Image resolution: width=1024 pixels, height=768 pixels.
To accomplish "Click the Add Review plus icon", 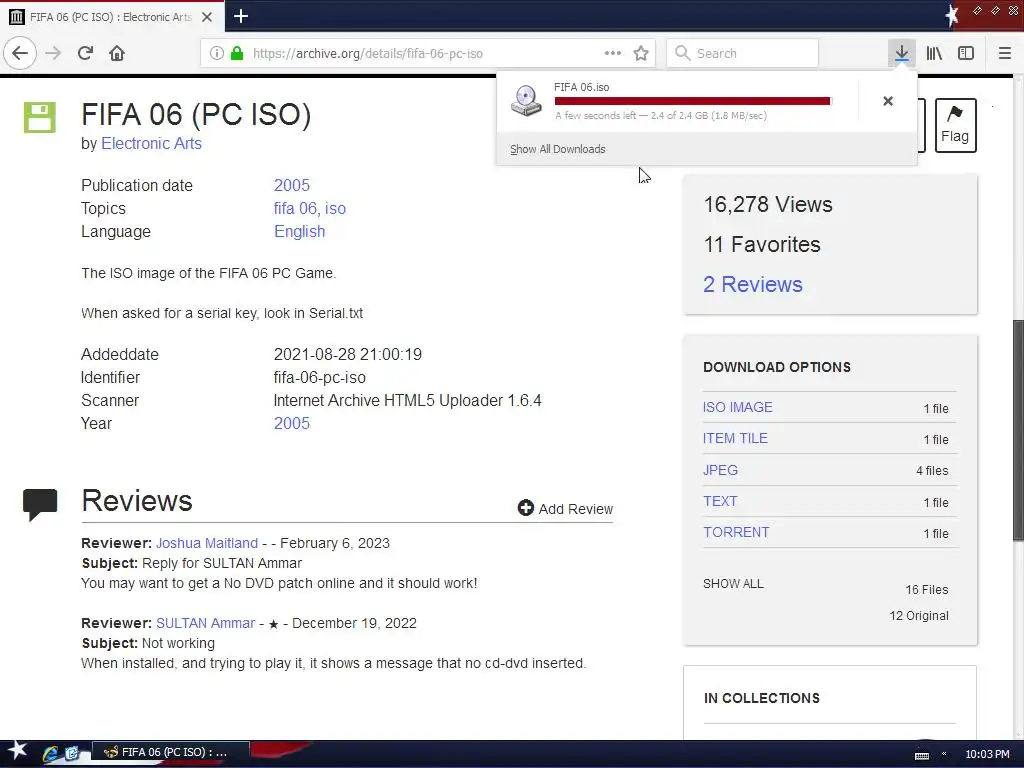I will (x=526, y=507).
